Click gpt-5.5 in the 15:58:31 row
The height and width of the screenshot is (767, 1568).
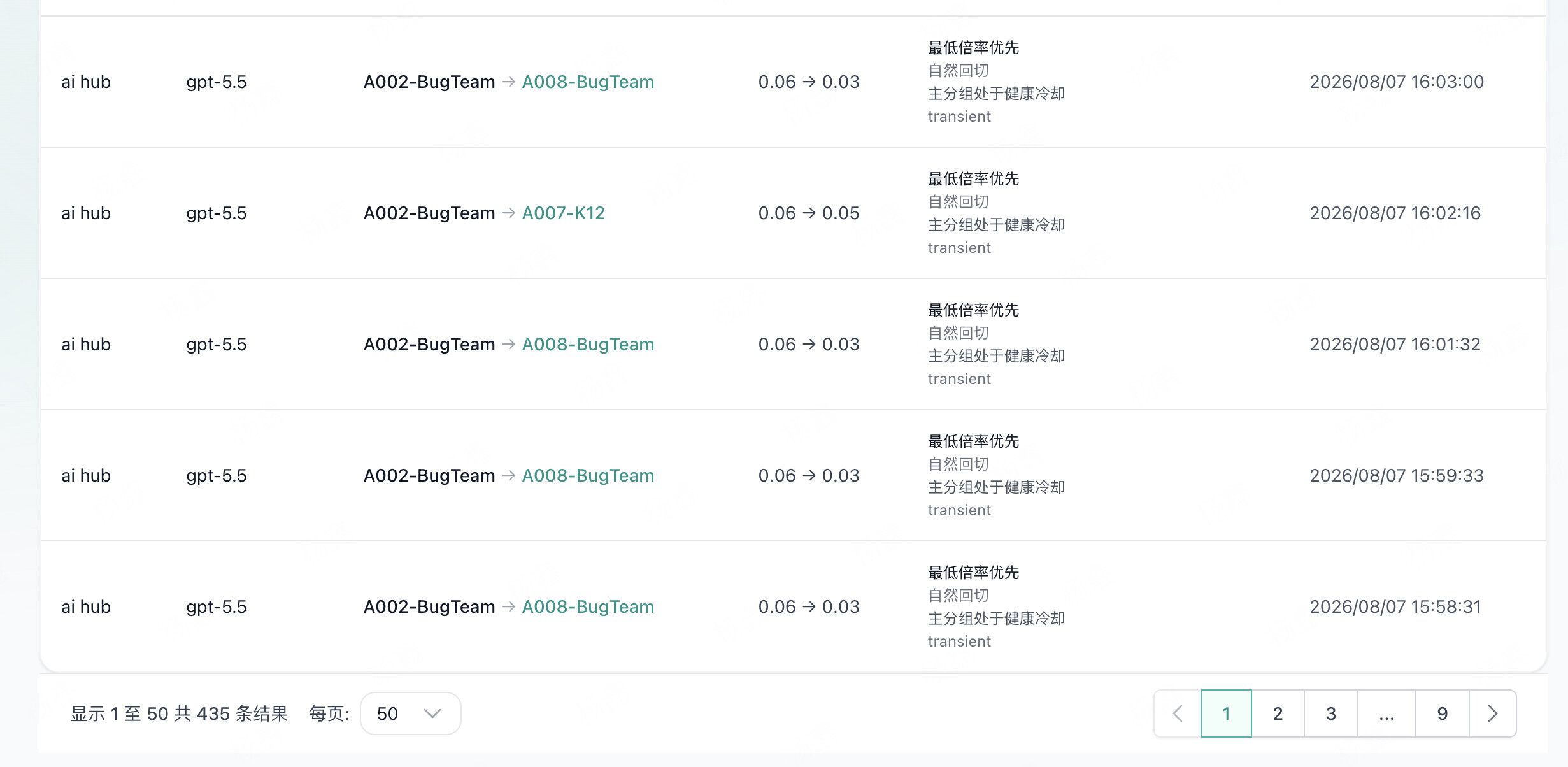tap(217, 607)
